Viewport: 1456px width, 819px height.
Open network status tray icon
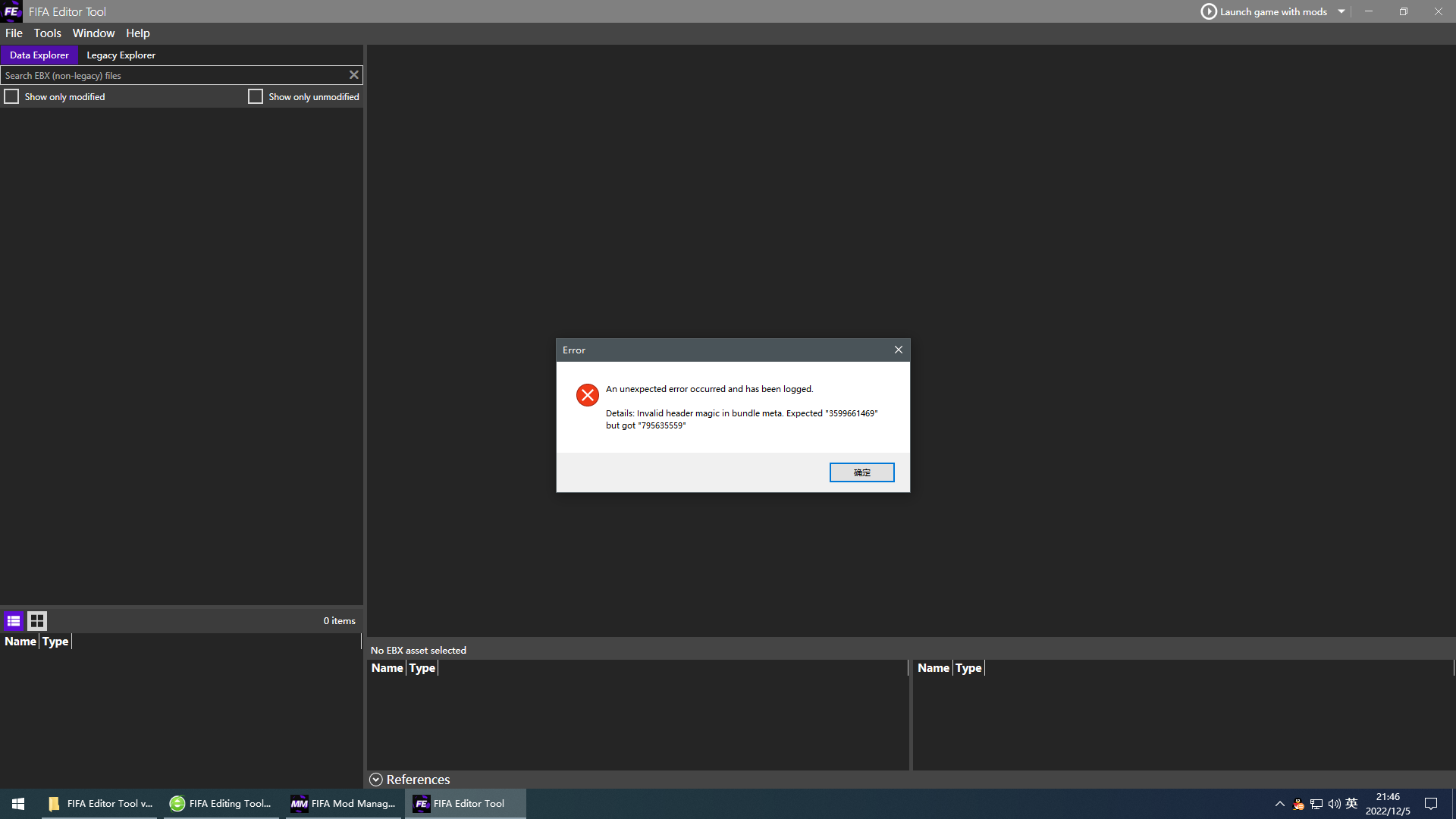pos(1316,804)
